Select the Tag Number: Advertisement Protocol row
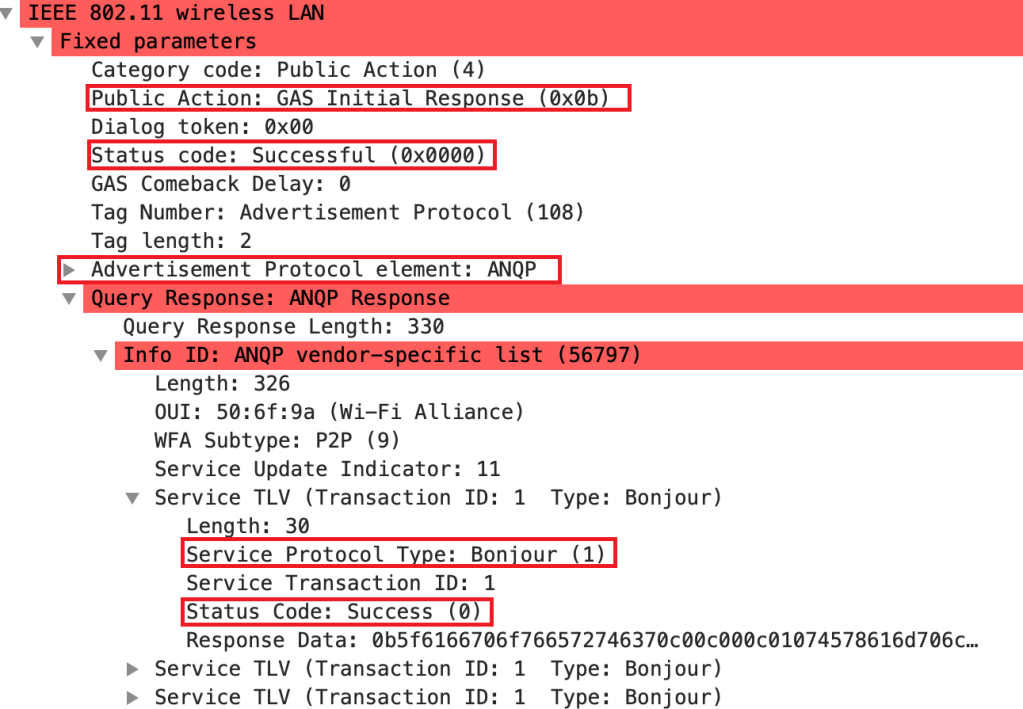1023x709 pixels. pos(337,213)
